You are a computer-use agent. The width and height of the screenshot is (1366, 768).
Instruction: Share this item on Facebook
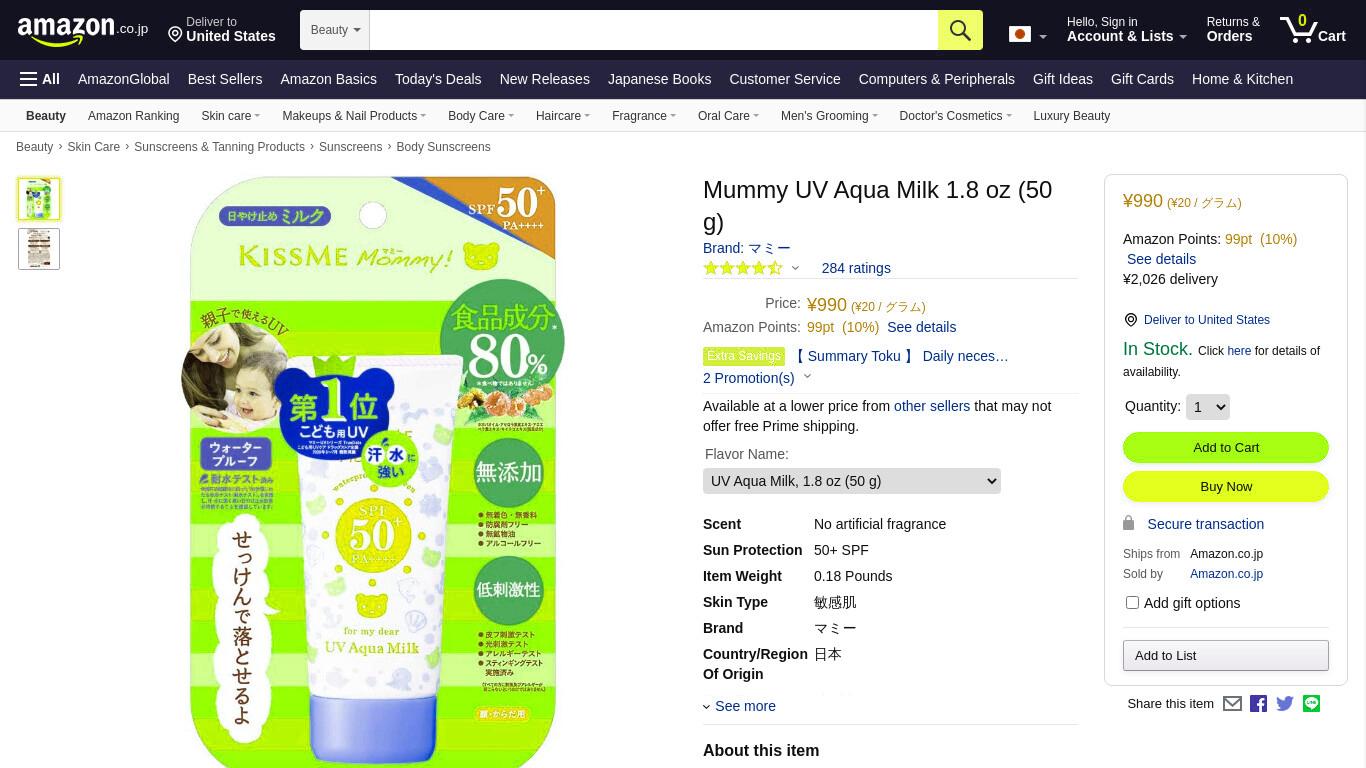click(x=1258, y=704)
